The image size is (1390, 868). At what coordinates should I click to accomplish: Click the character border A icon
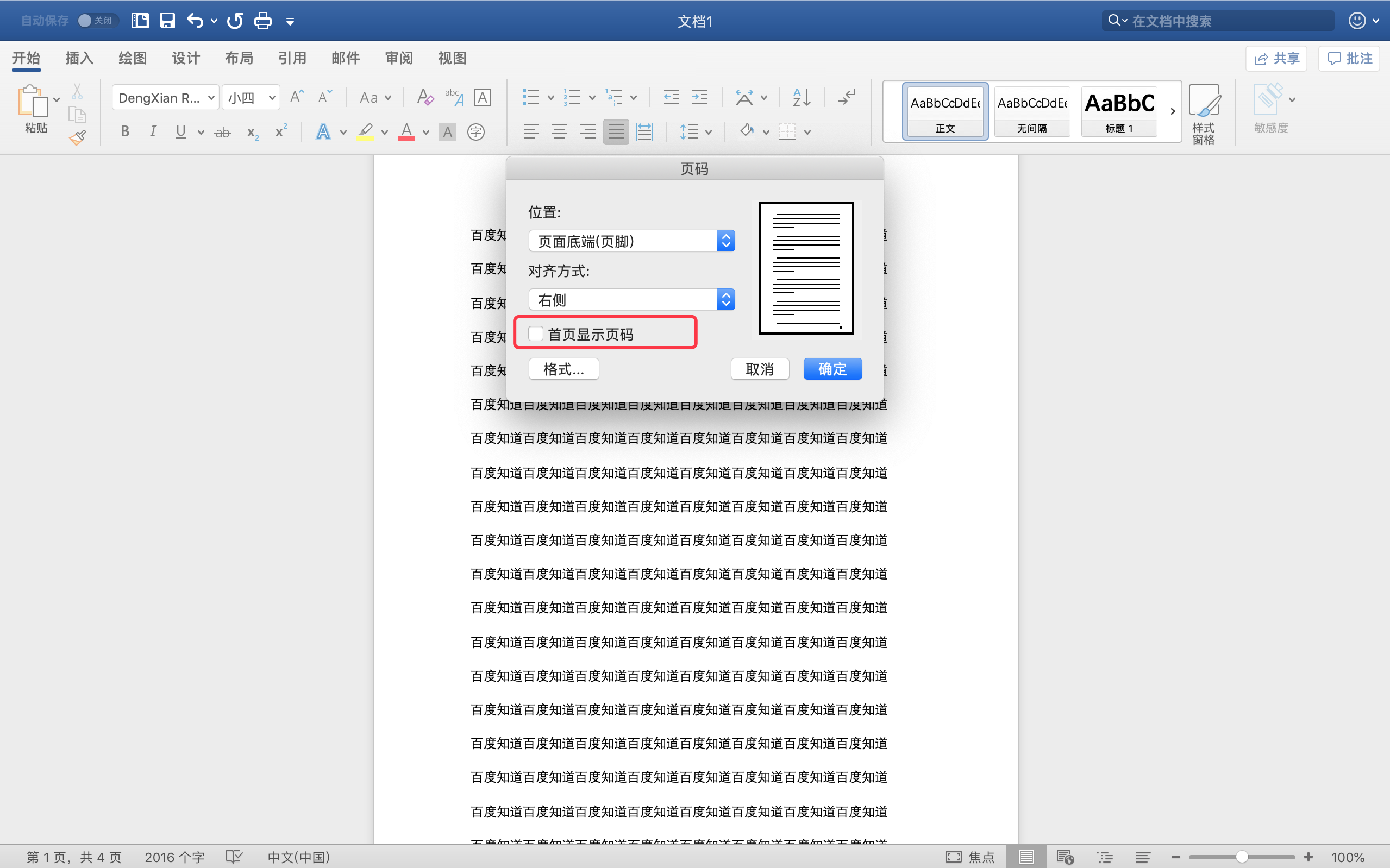tap(483, 98)
